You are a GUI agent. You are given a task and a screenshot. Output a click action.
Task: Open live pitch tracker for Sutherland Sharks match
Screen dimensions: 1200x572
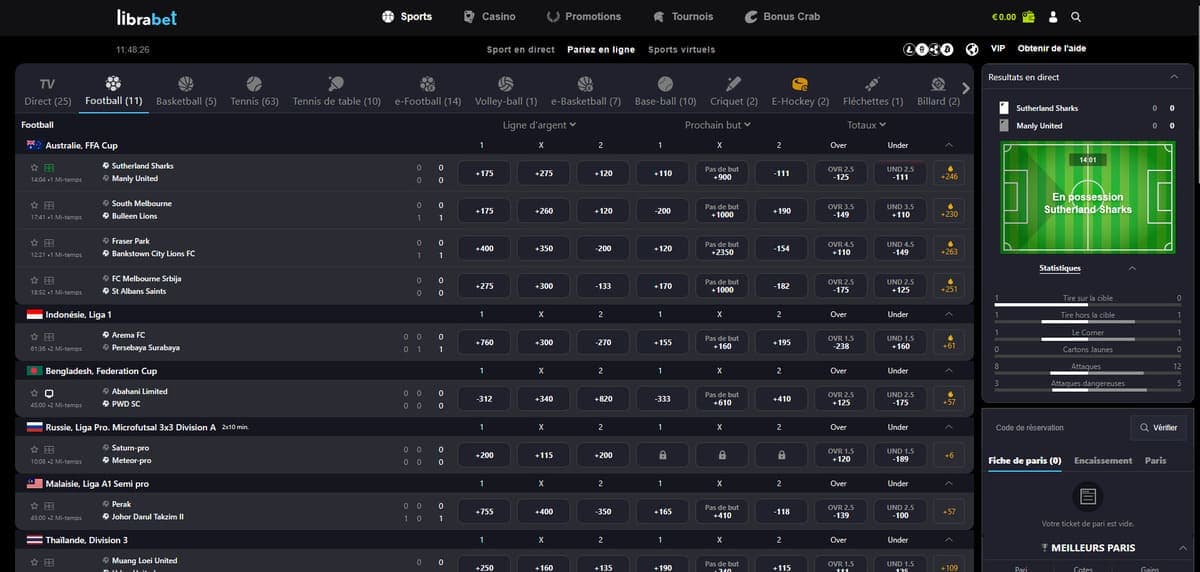click(x=49, y=167)
